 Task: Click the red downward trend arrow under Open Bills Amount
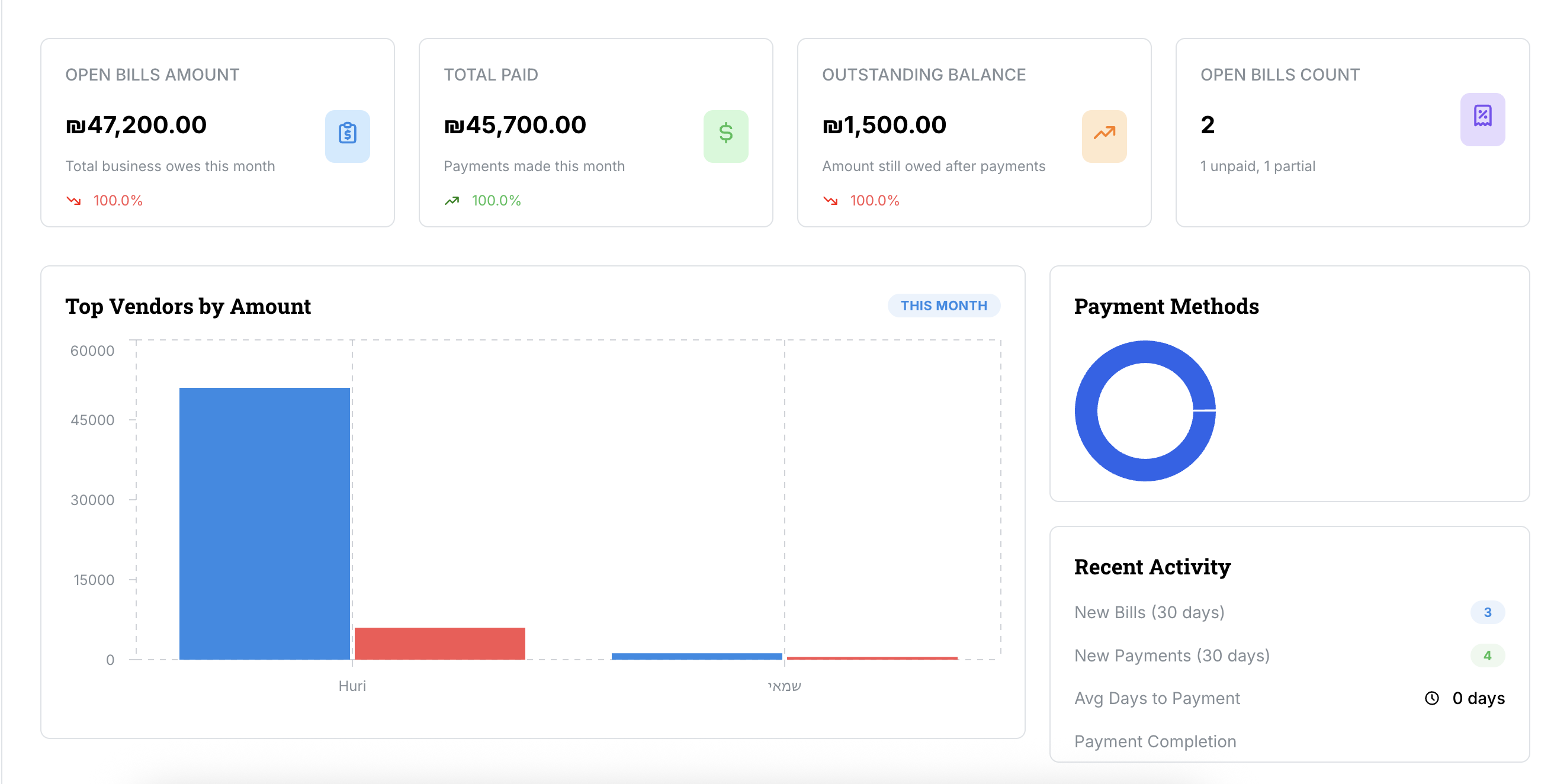[75, 201]
